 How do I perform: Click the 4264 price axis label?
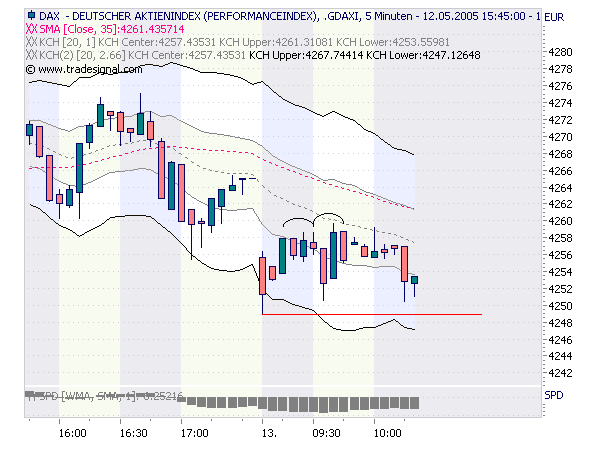click(x=560, y=188)
